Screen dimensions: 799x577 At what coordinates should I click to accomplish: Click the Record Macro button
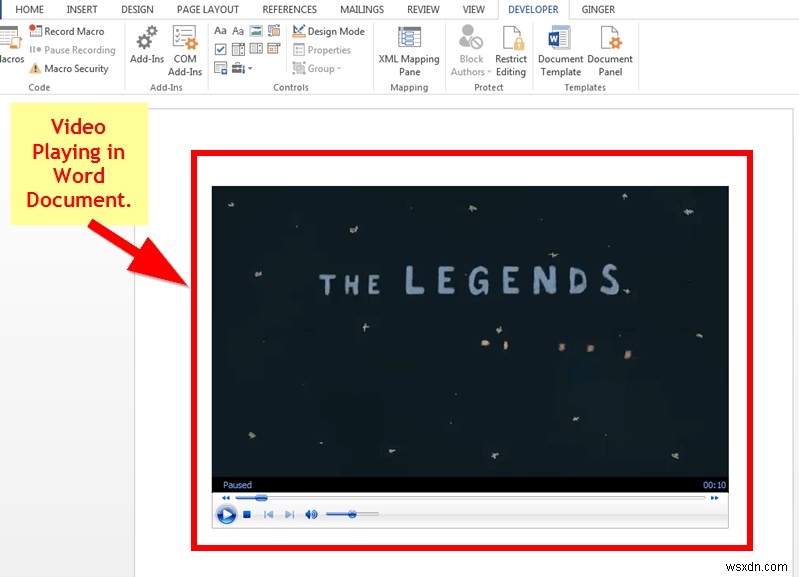point(67,31)
